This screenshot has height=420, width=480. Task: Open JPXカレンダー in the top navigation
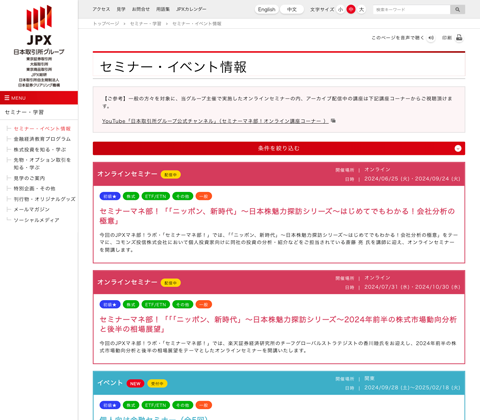click(191, 9)
